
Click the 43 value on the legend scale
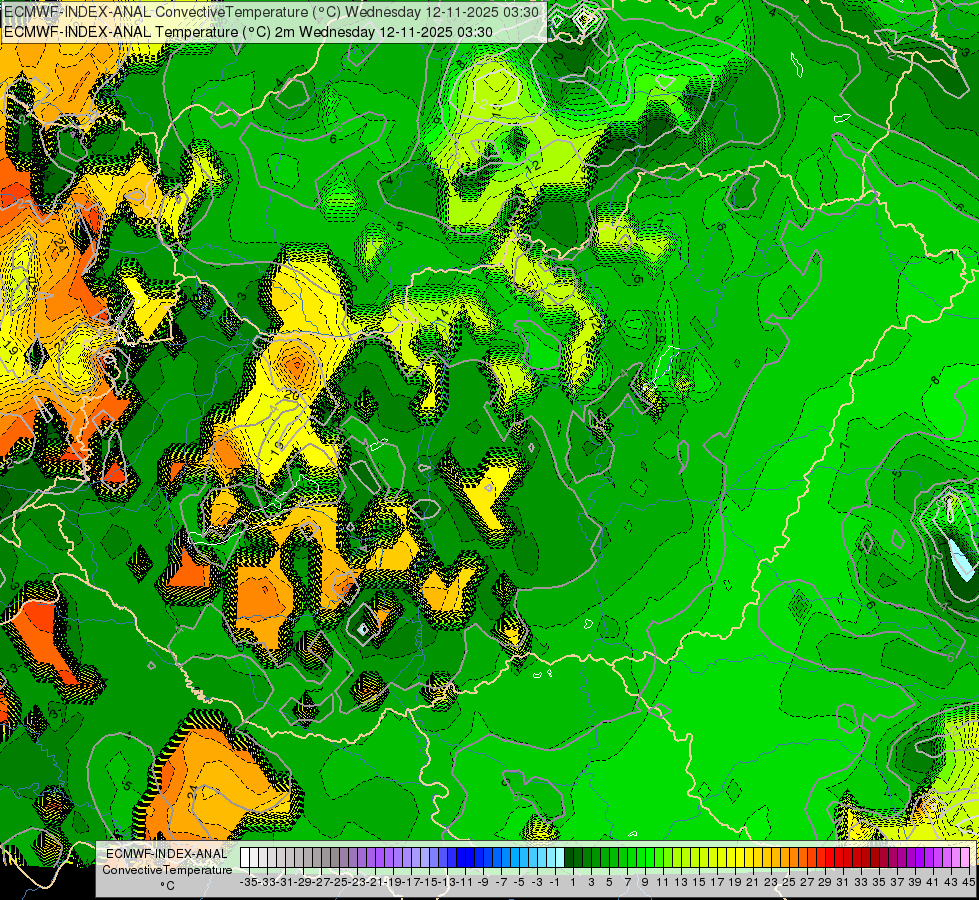point(951,882)
